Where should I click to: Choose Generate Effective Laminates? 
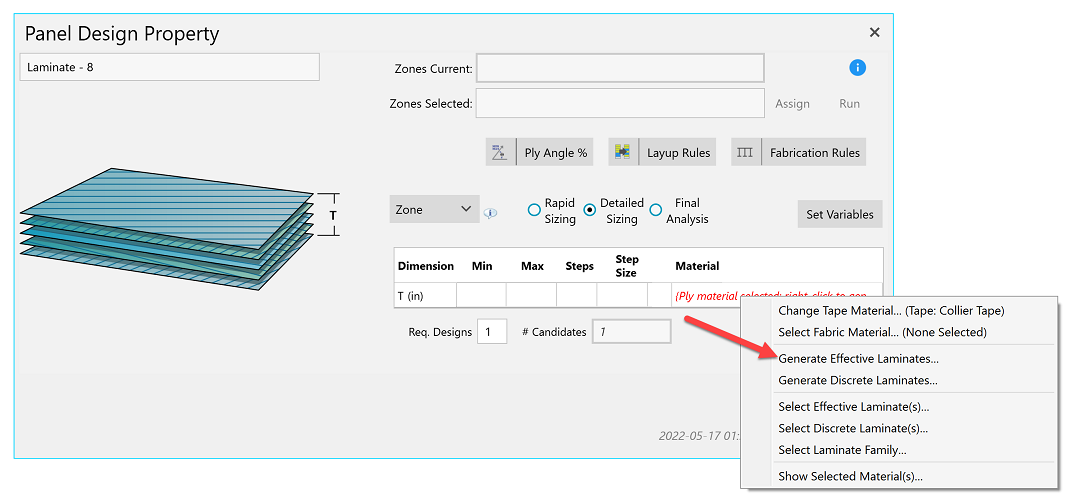click(859, 358)
